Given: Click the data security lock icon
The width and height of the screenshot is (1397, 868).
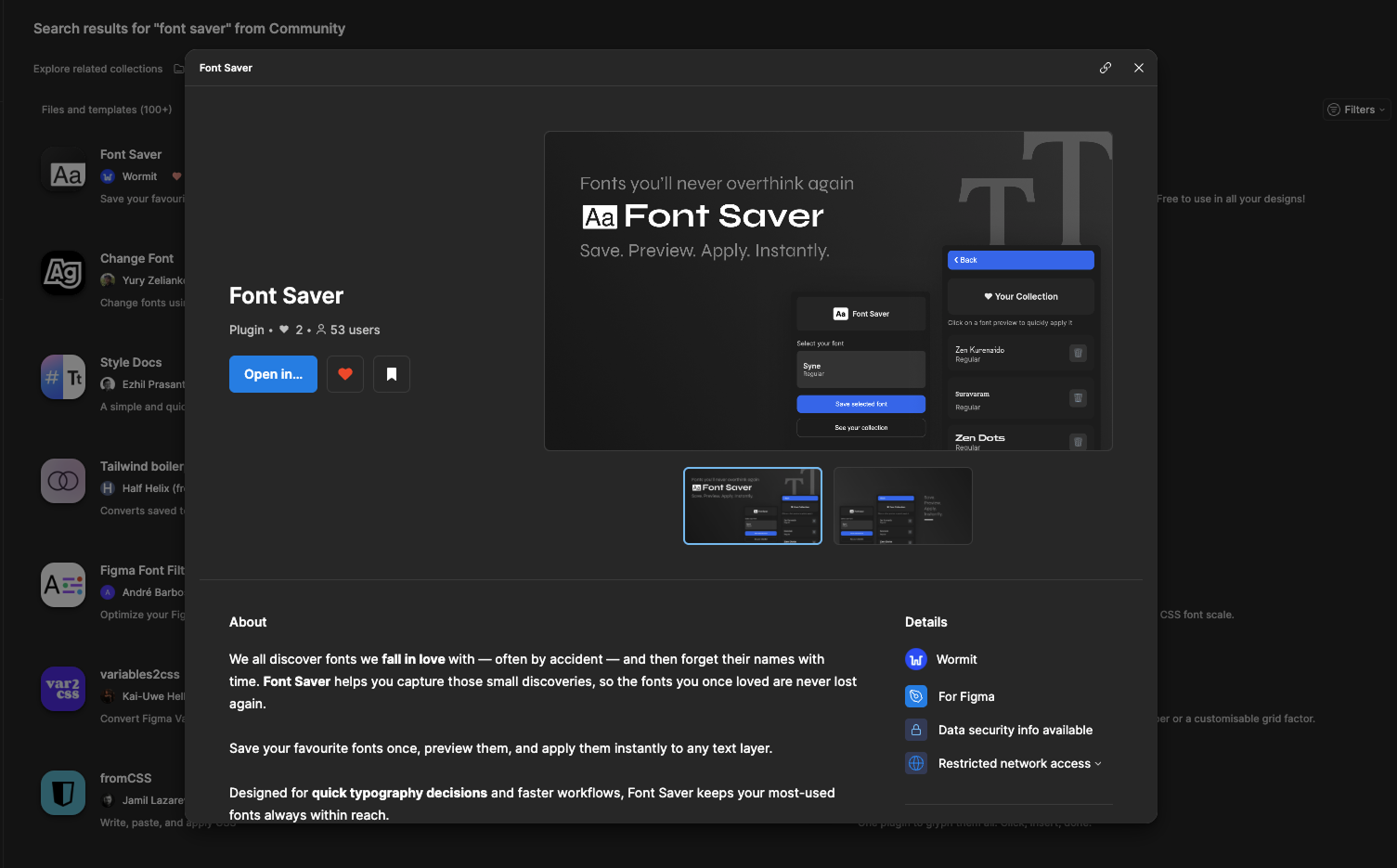Looking at the screenshot, I should tap(916, 730).
